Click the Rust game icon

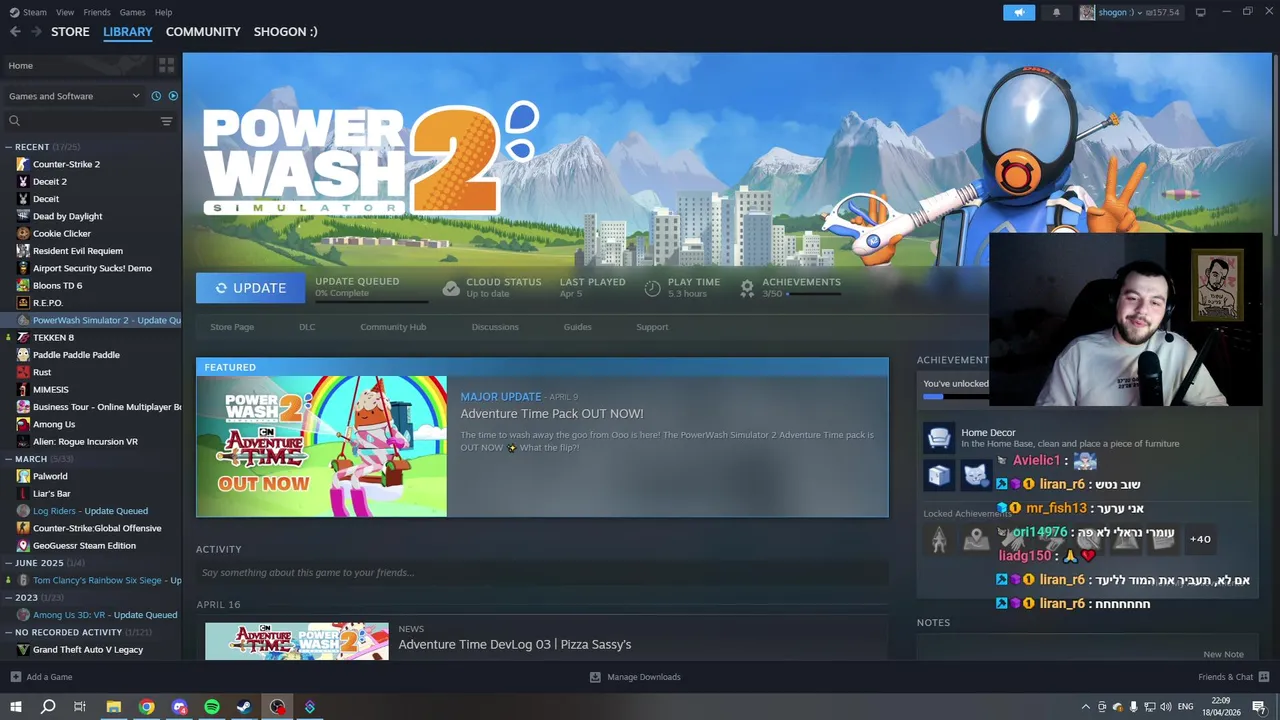[23, 372]
